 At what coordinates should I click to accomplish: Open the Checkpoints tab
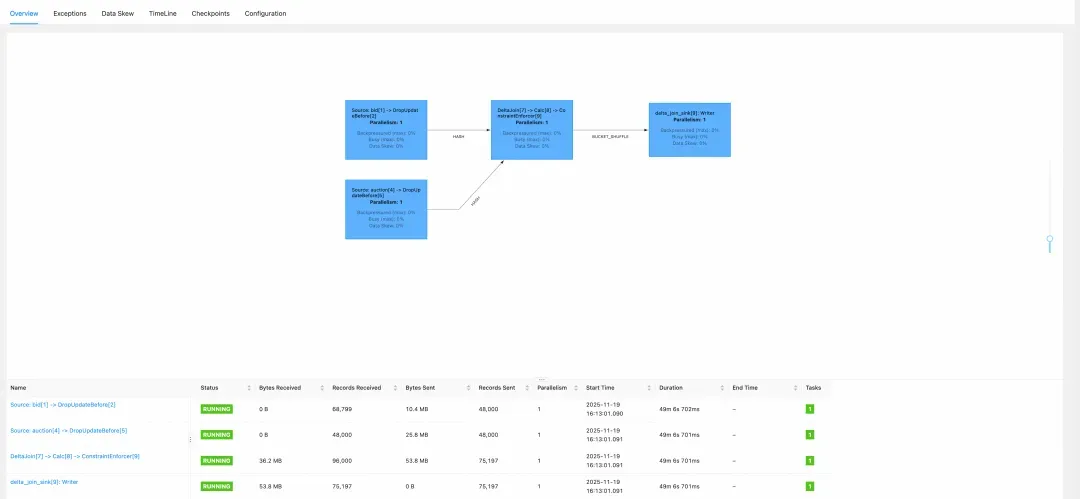click(211, 13)
